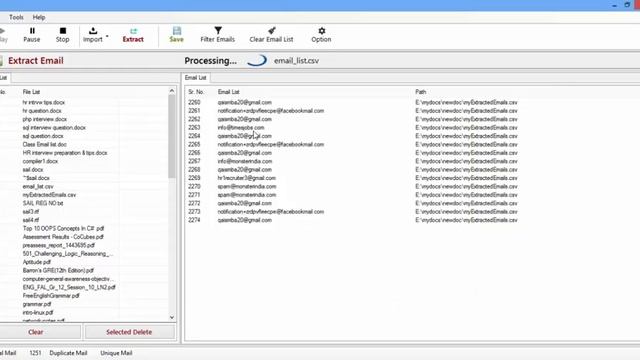Save the extracted emails
The width and height of the screenshot is (640, 360).
click(x=176, y=35)
